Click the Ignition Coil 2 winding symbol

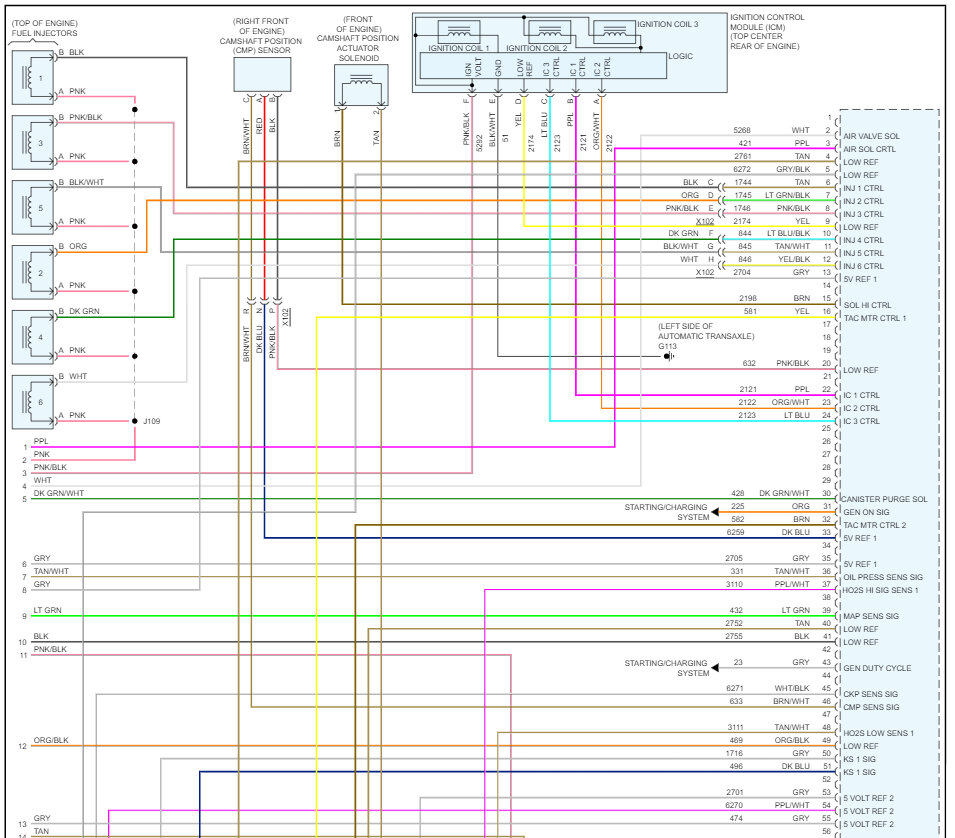click(x=549, y=31)
